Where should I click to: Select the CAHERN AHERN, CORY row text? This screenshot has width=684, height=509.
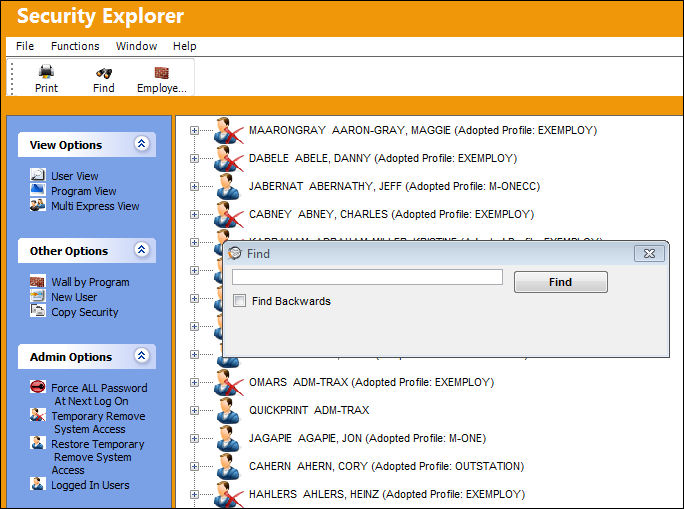386,466
